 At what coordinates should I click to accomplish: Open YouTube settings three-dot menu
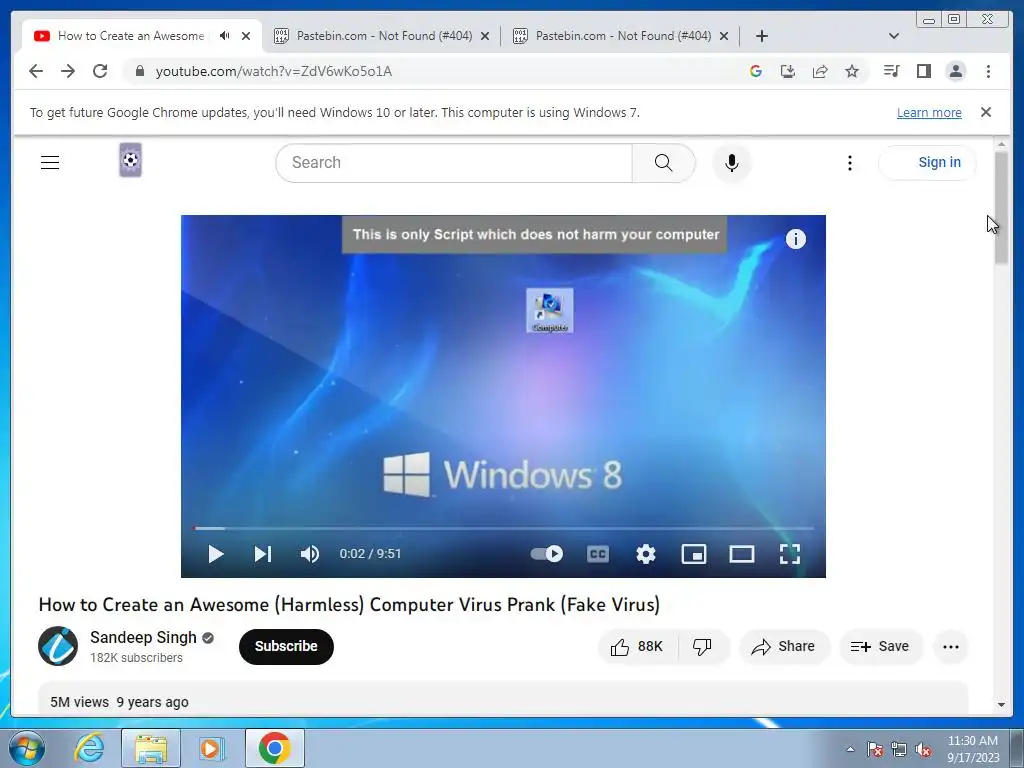(850, 163)
